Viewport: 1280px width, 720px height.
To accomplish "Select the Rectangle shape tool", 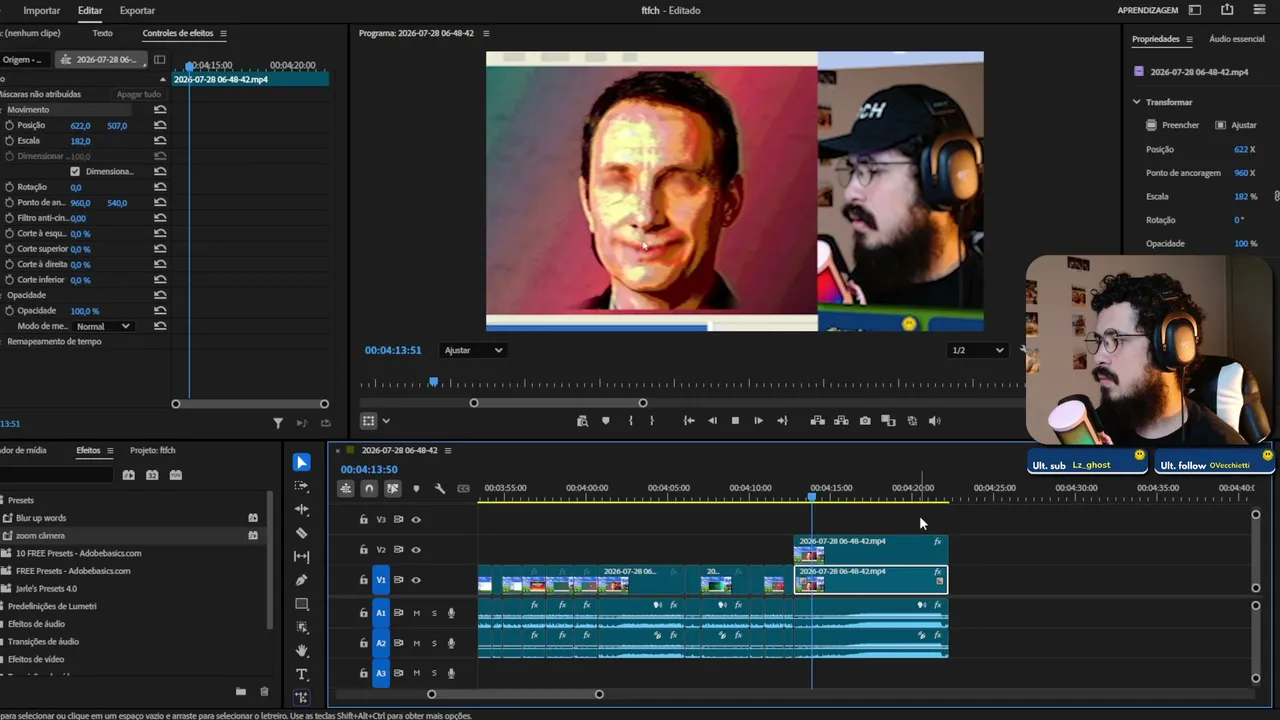I will [x=301, y=604].
